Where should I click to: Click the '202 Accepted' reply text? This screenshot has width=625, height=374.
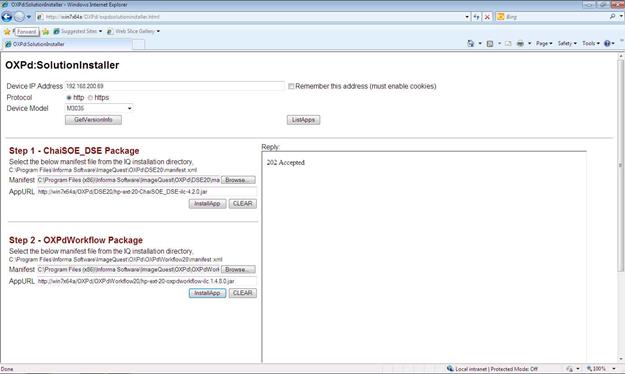286,163
